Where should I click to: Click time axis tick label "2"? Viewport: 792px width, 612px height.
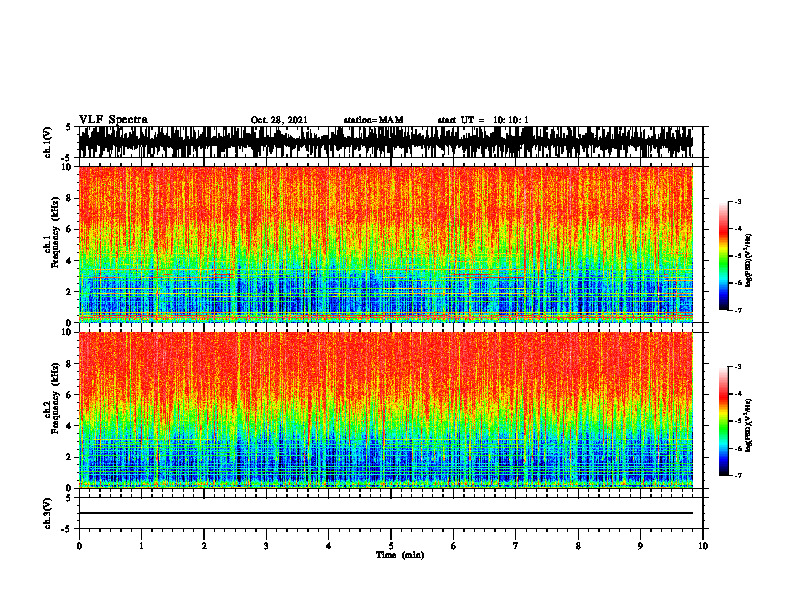[x=204, y=546]
